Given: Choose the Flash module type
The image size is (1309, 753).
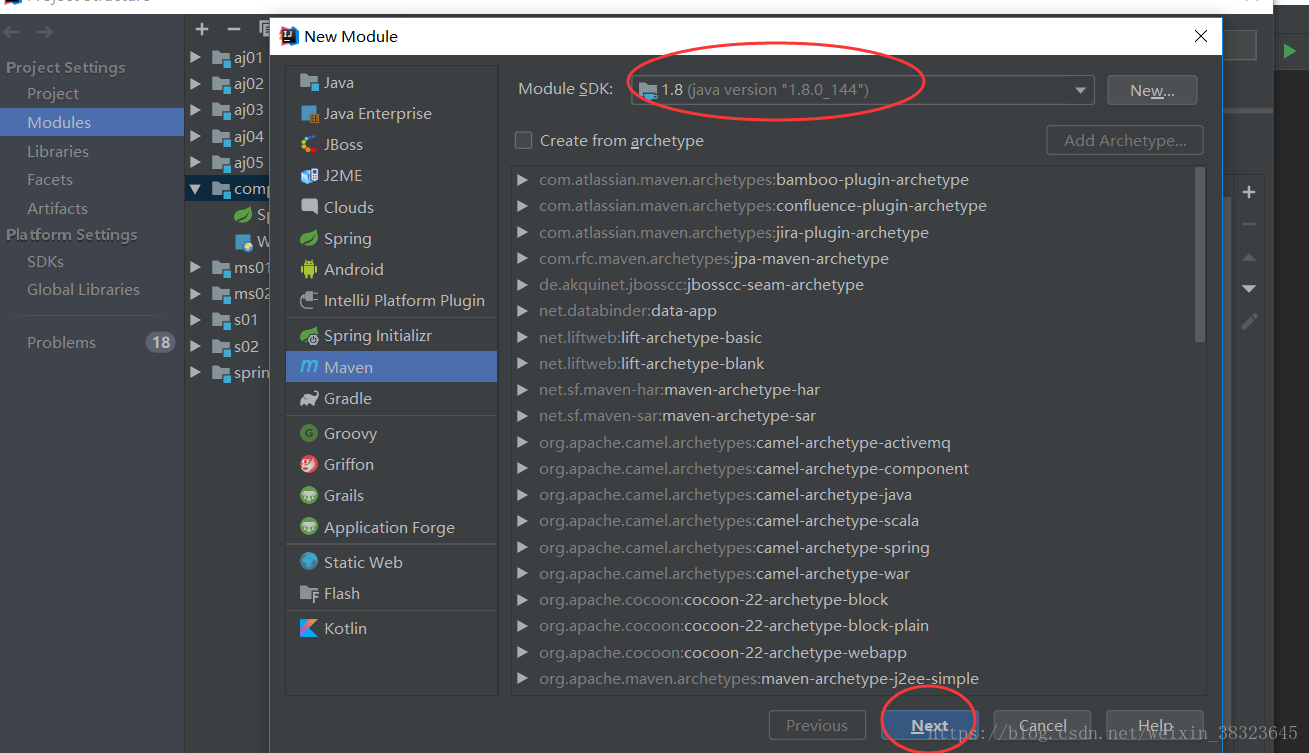Looking at the screenshot, I should 391,593.
